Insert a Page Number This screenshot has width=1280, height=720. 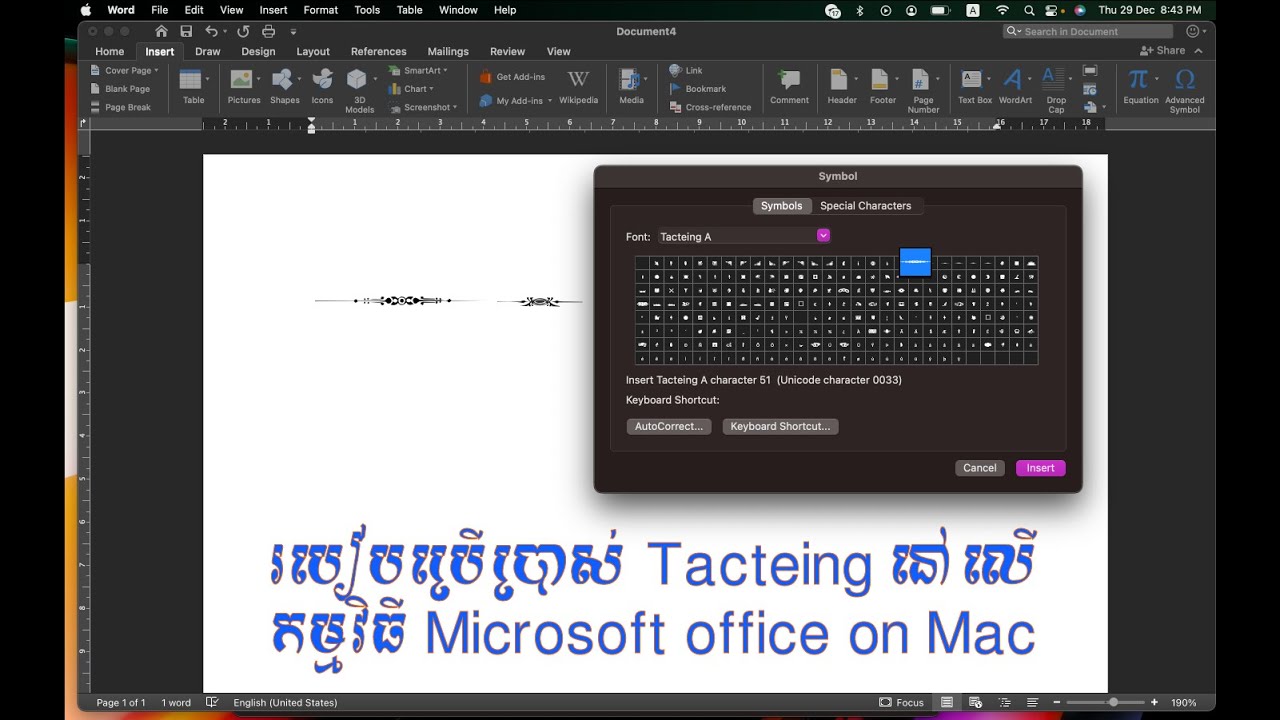coord(923,91)
